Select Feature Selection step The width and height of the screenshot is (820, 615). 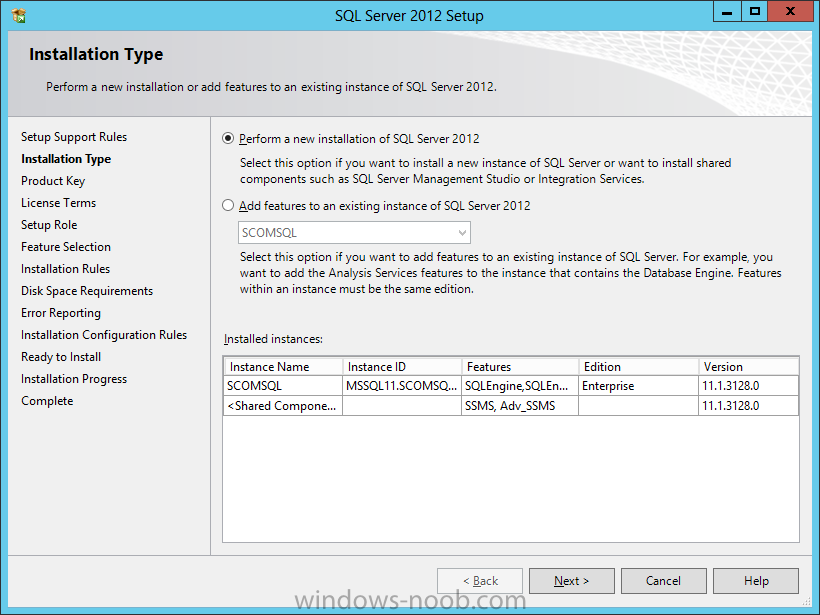(66, 247)
